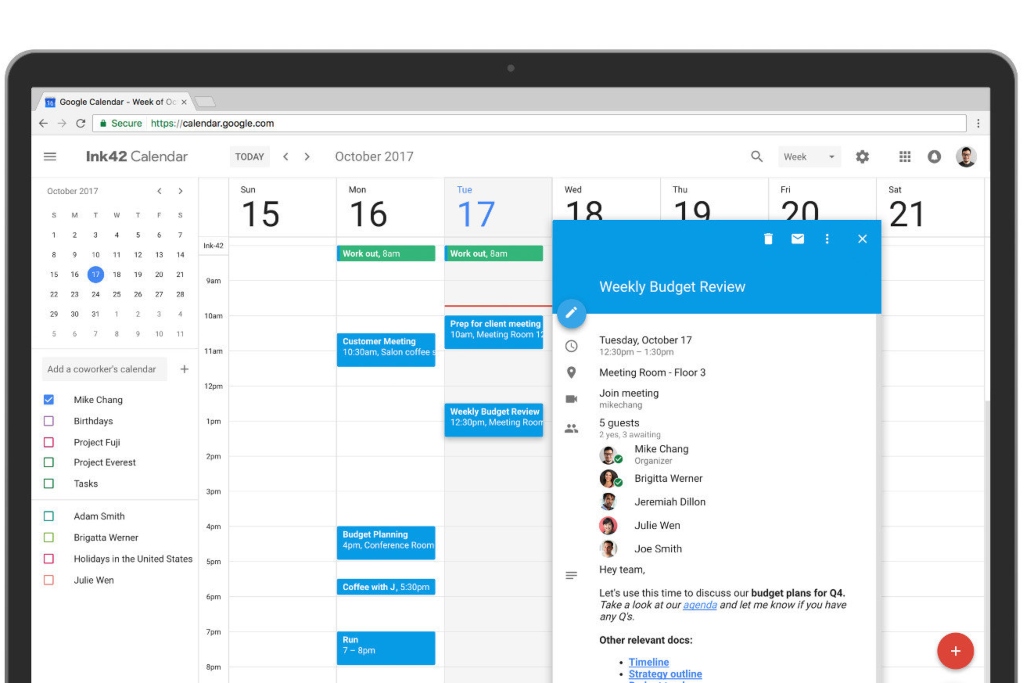Open Monday's Work out event

point(386,253)
